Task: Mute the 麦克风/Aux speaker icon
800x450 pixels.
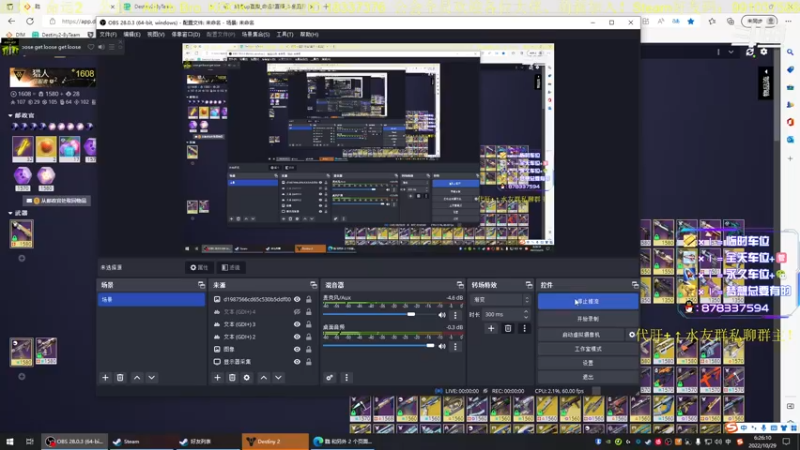Action: (x=442, y=315)
